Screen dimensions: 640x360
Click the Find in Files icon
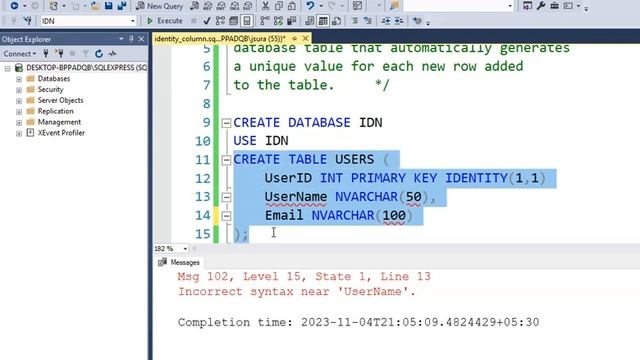pyautogui.click(x=394, y=6)
